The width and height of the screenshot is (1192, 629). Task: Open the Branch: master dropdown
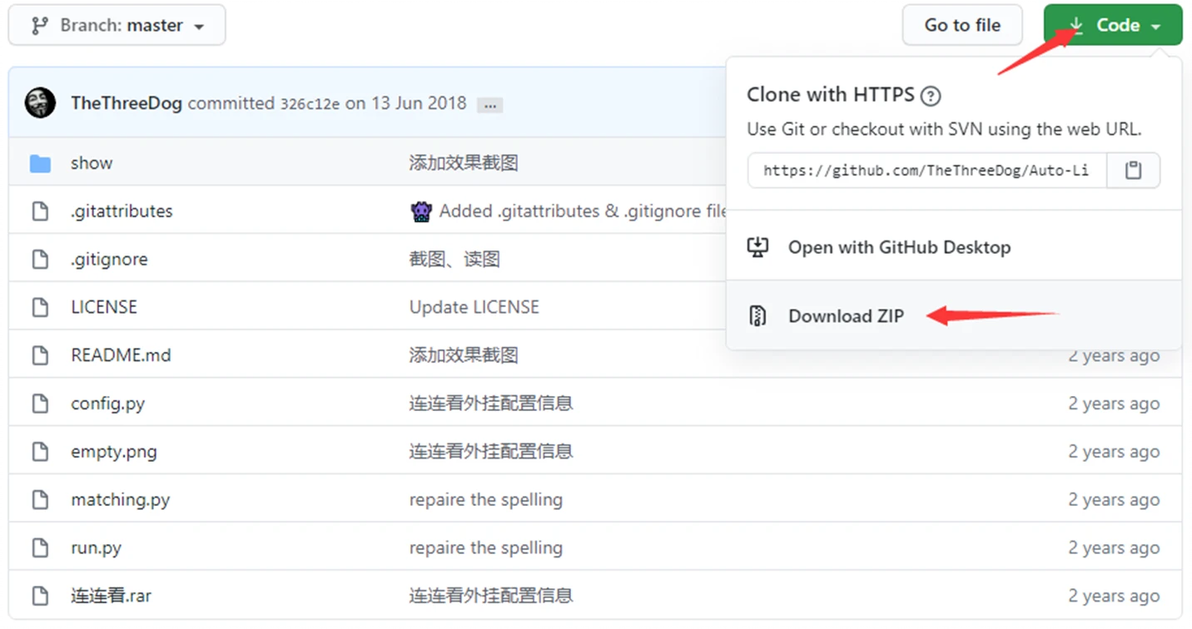point(117,26)
